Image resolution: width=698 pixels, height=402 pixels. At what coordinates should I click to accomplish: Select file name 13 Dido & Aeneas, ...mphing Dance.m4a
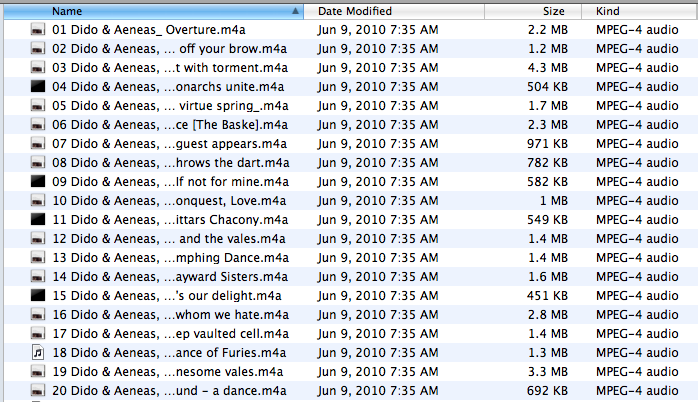(x=170, y=257)
